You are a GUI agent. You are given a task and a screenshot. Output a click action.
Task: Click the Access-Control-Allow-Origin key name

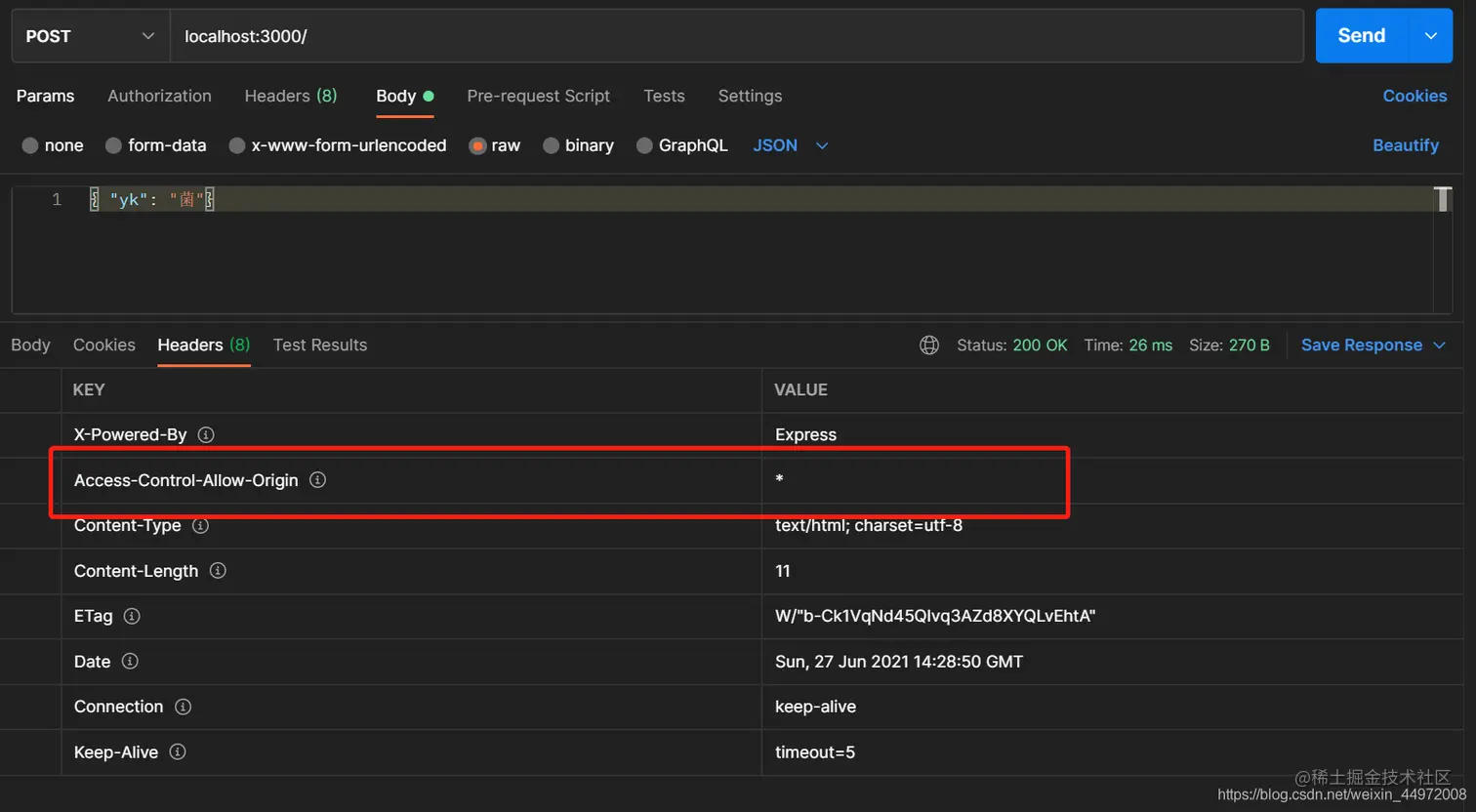(185, 479)
